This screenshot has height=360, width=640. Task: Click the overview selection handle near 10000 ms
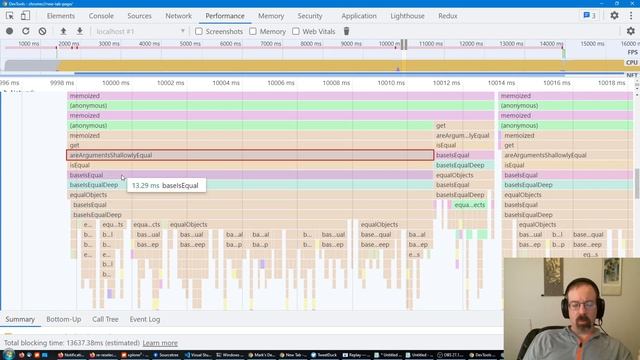[404, 44]
